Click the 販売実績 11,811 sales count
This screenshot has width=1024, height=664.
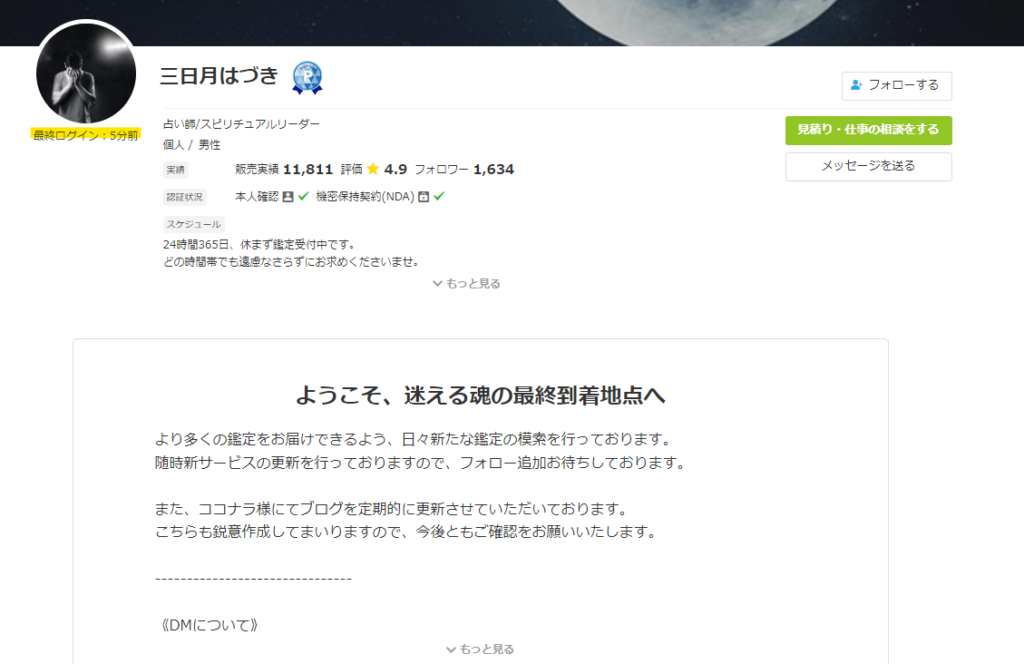point(284,170)
